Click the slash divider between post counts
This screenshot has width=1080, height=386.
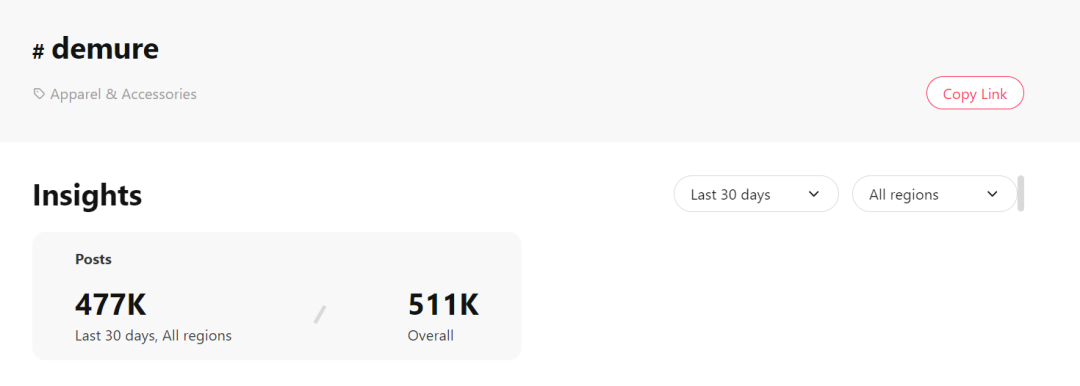click(320, 314)
